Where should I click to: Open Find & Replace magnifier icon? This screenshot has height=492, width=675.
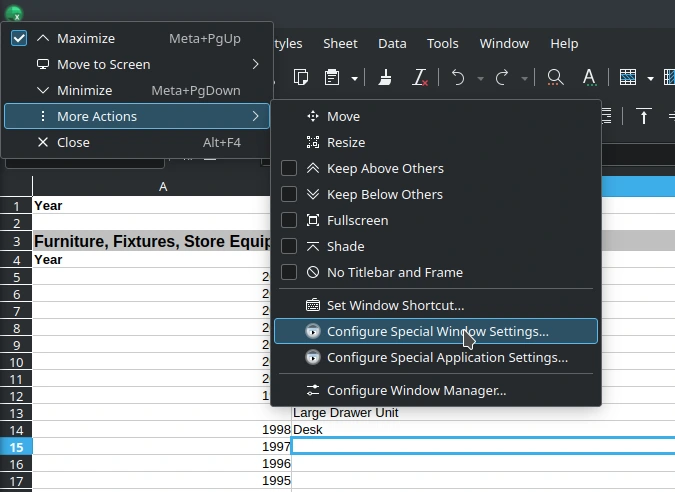(554, 78)
